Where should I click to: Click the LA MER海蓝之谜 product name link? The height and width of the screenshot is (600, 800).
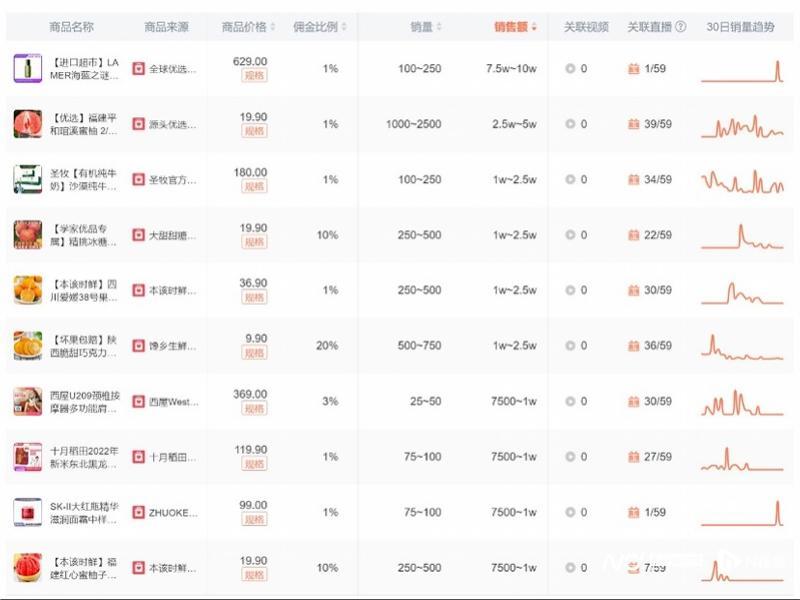point(88,70)
